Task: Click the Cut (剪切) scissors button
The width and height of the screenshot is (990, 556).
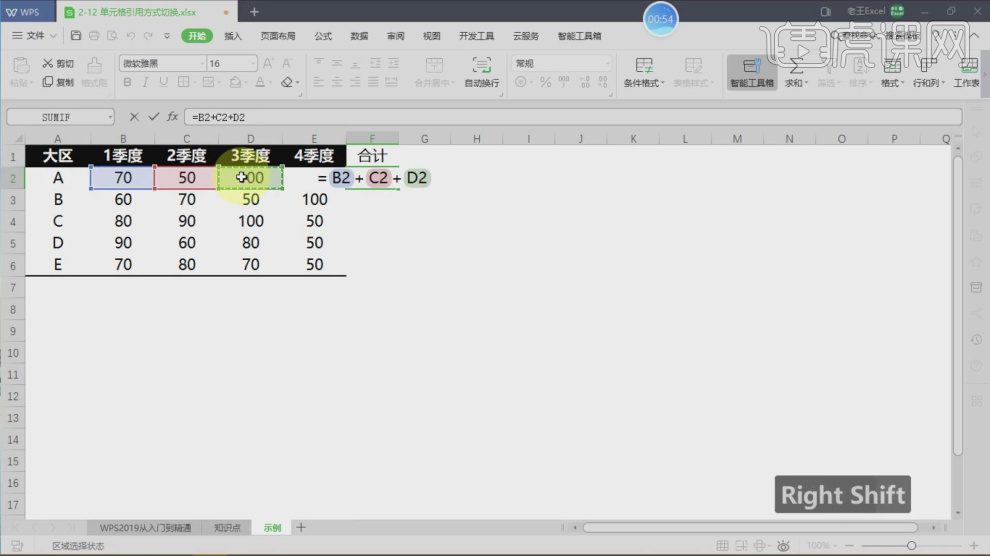Action: coord(58,64)
